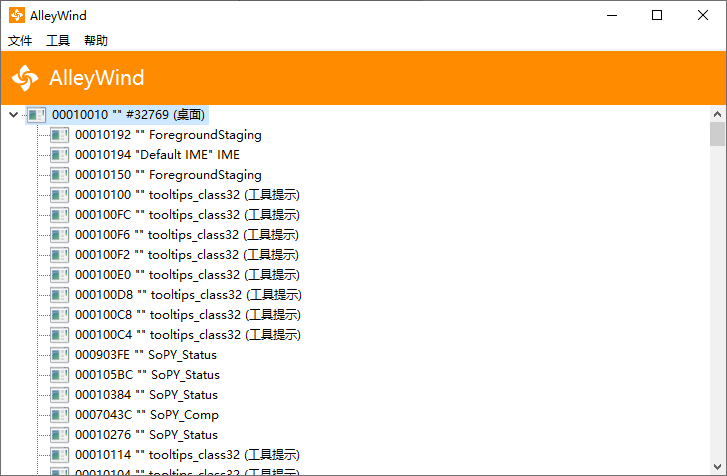Click the window icon beside 0007043C SoPY_Comp
The width and height of the screenshot is (727, 476).
[x=60, y=415]
